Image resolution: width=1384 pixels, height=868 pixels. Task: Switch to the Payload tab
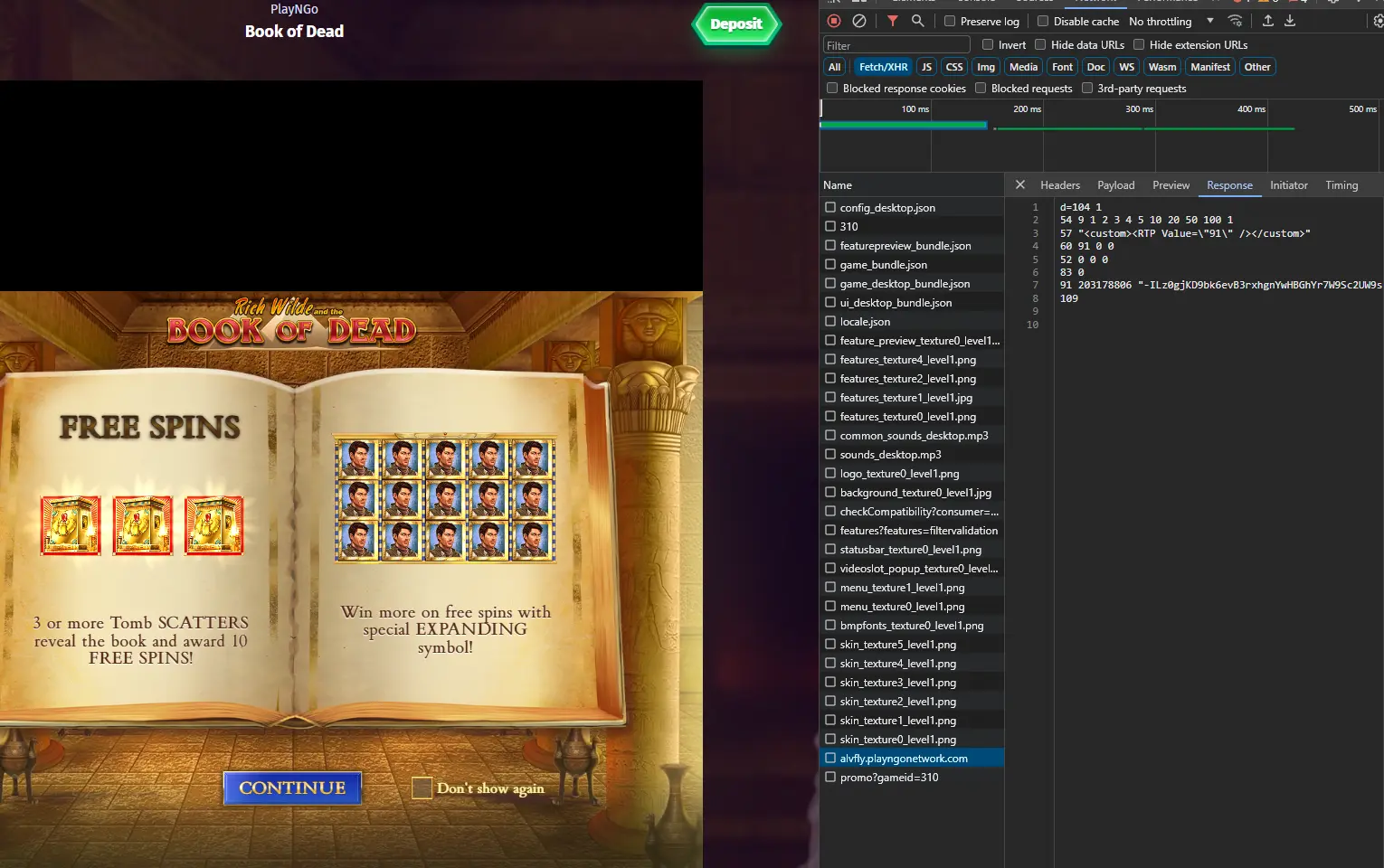[x=1116, y=184]
